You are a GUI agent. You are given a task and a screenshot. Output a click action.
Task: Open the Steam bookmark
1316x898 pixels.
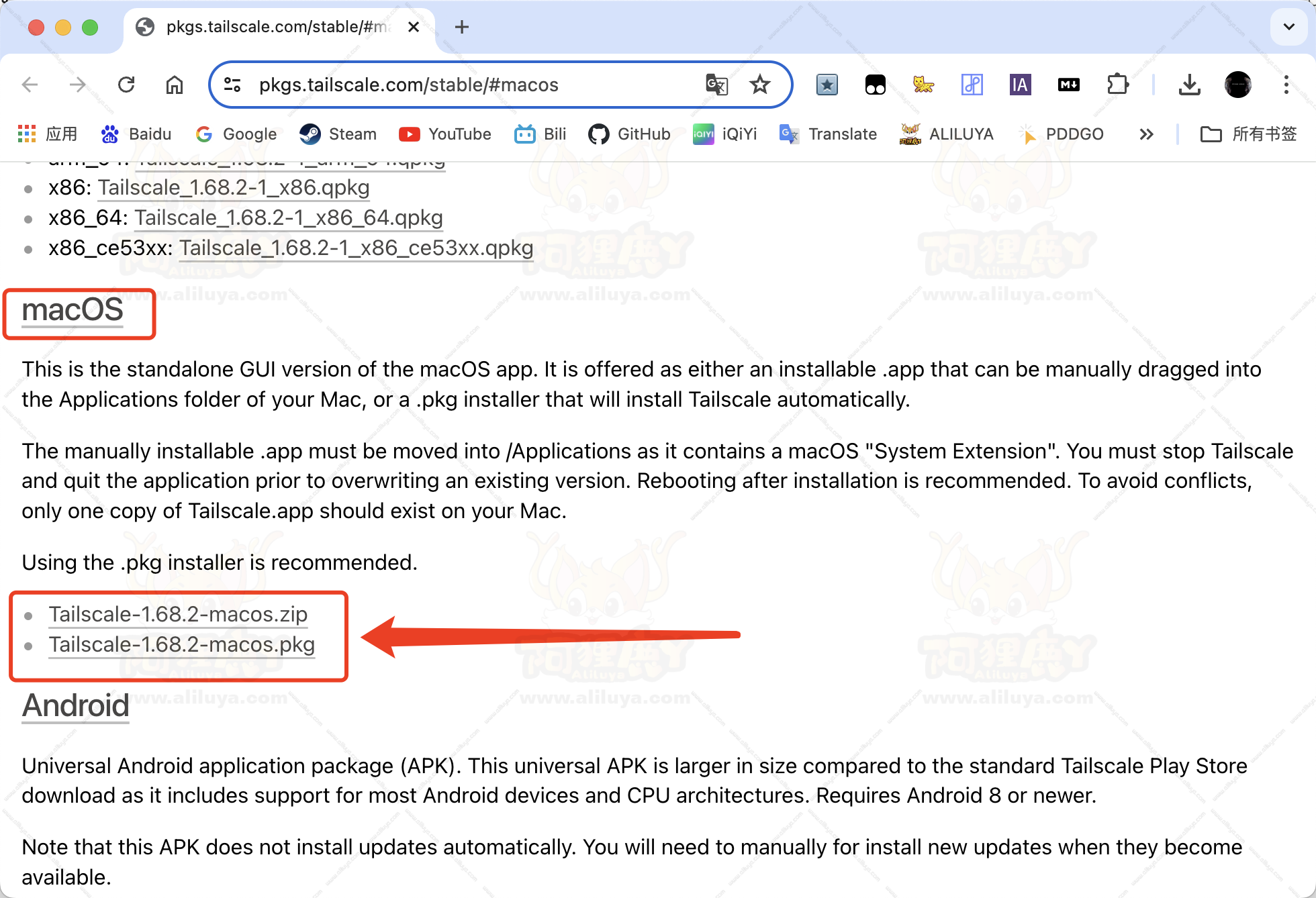tap(338, 134)
